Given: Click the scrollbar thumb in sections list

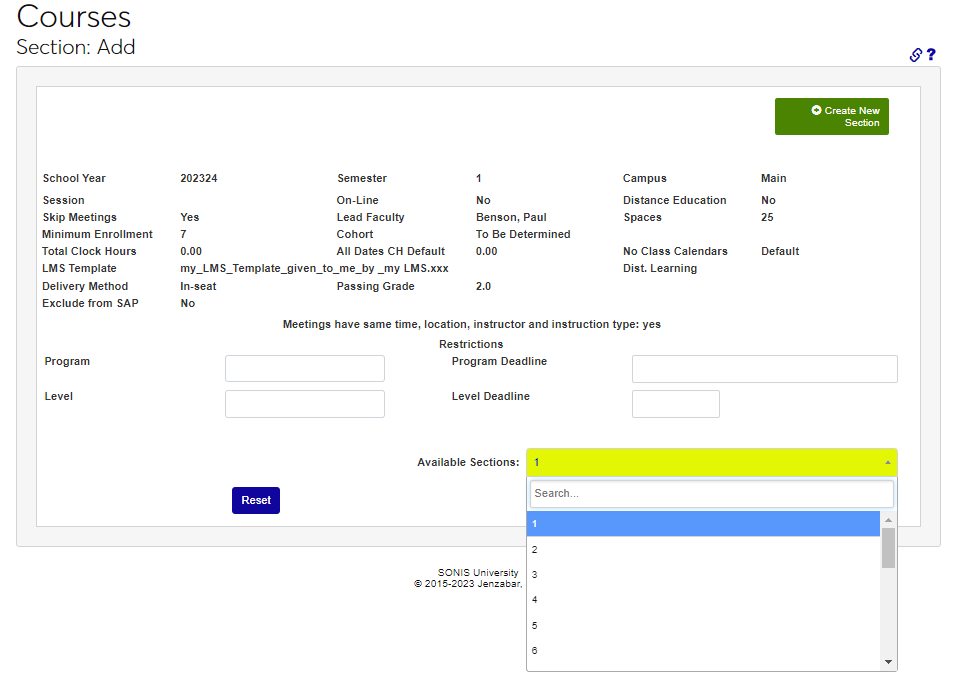Looking at the screenshot, I should point(888,547).
